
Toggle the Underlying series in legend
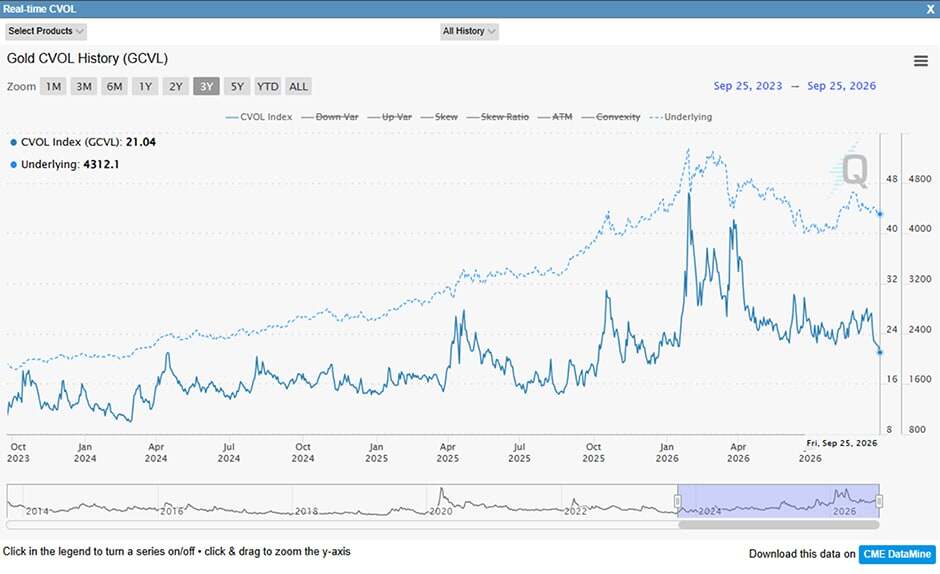[681, 117]
